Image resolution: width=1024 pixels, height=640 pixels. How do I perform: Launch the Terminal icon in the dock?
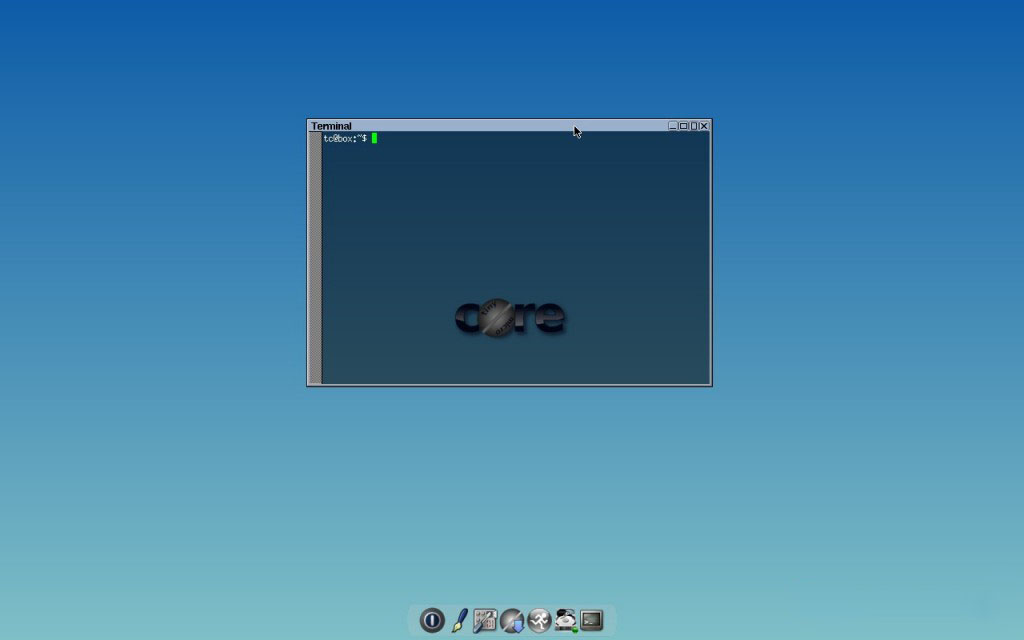(592, 620)
